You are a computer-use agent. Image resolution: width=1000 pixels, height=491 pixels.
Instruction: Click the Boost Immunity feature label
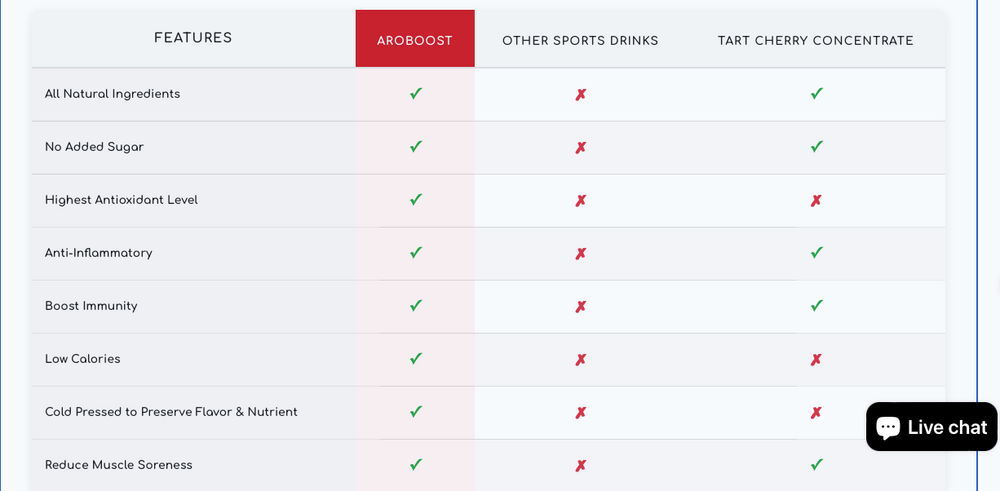click(x=91, y=306)
